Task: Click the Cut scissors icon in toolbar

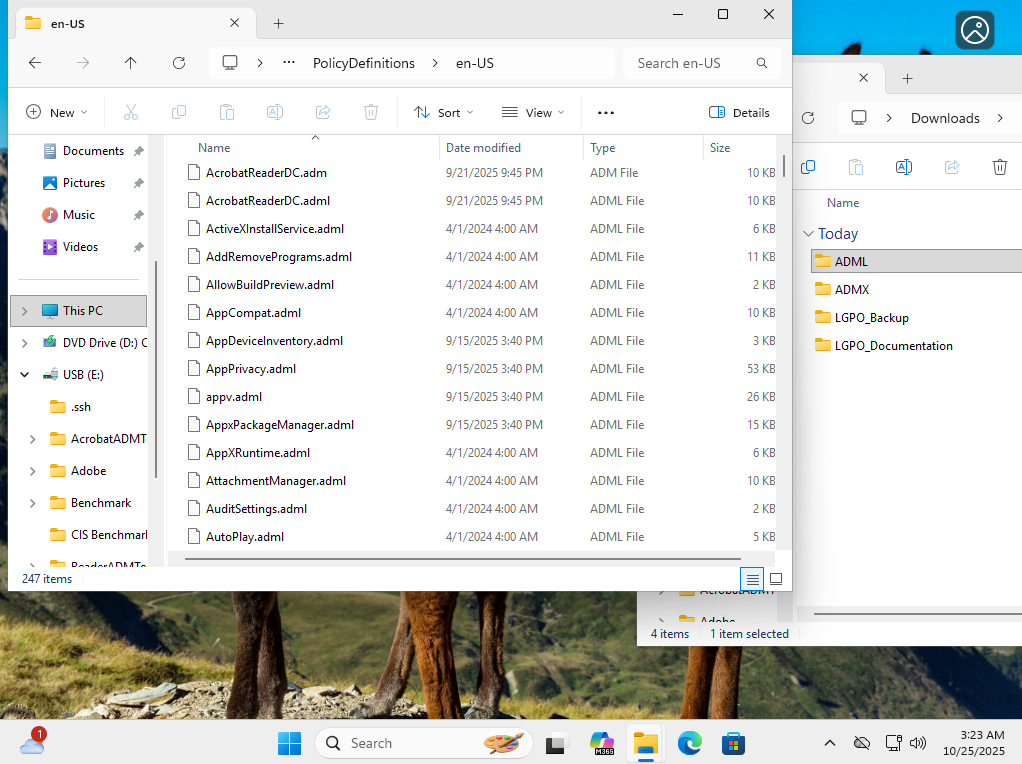Action: pyautogui.click(x=131, y=112)
